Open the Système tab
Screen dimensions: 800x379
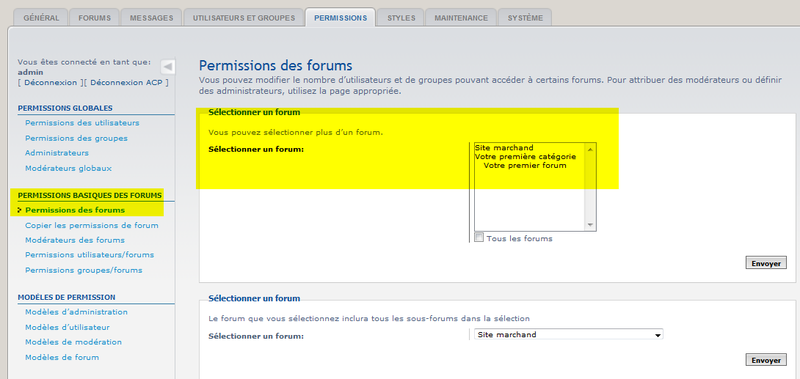point(525,18)
